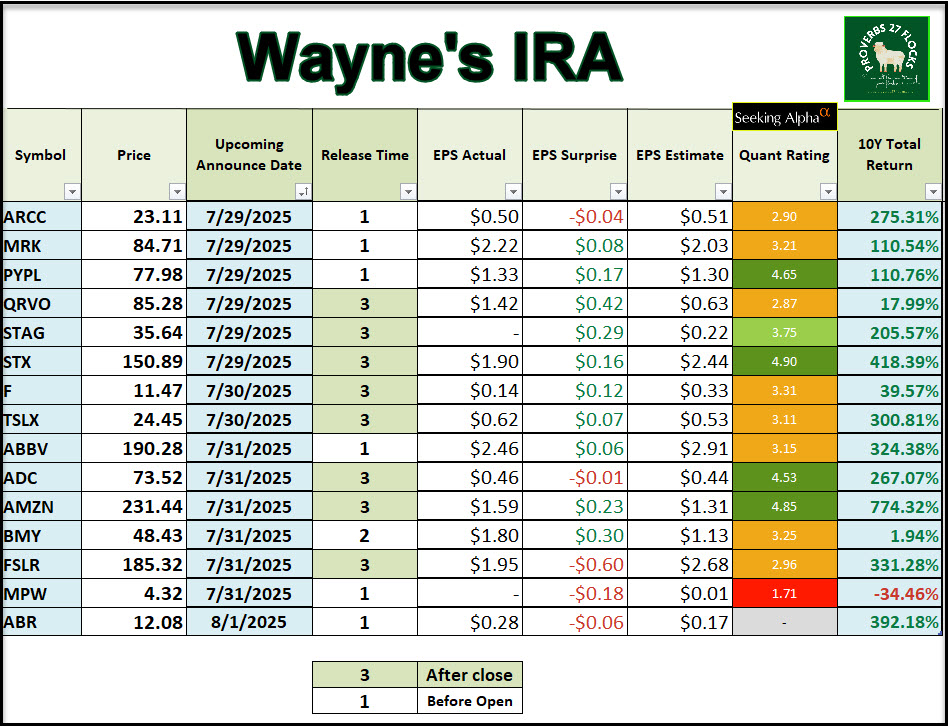Select the MPW 10Y return -34.46% cell

pyautogui.click(x=890, y=593)
